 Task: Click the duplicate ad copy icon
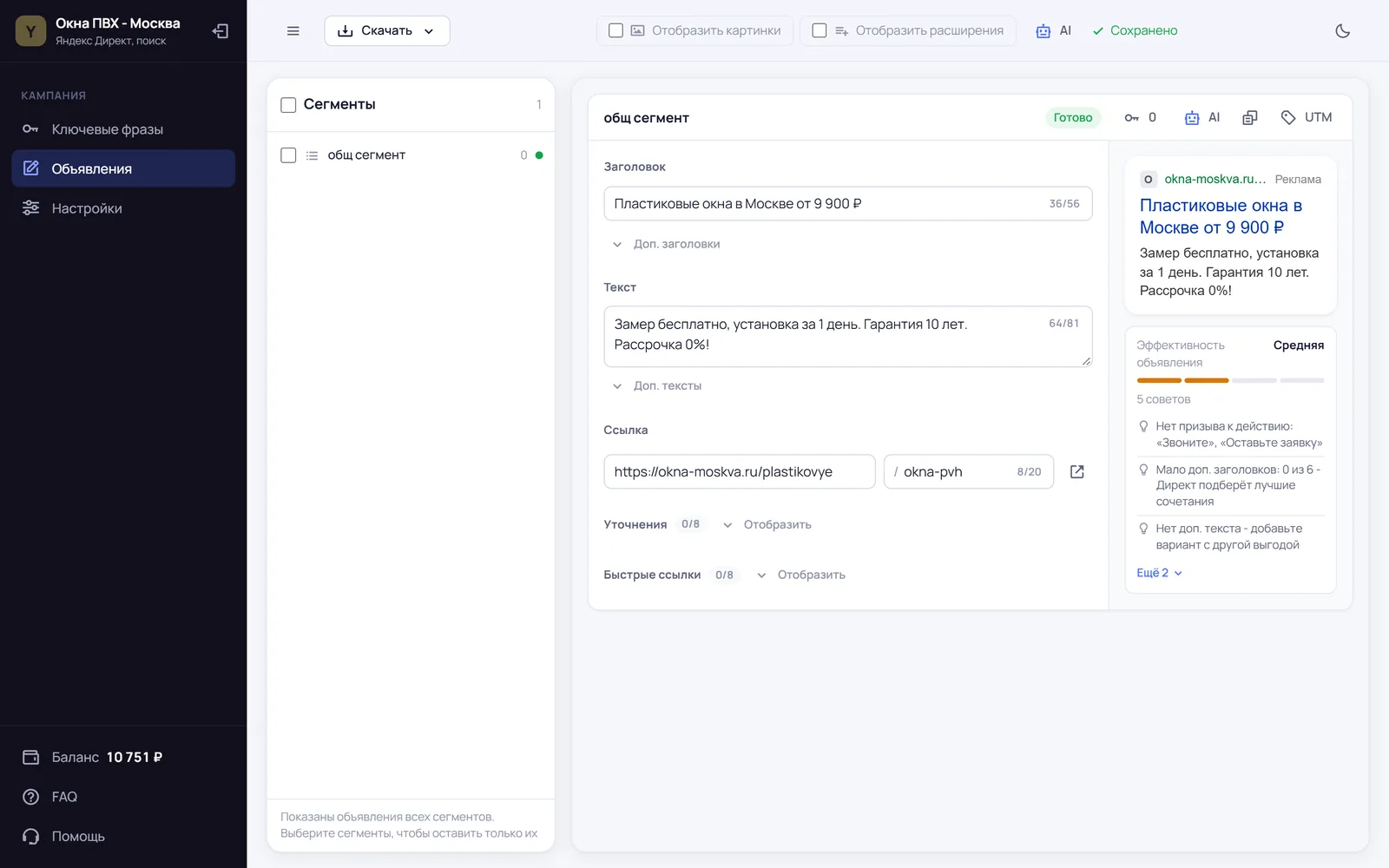pos(1249,118)
